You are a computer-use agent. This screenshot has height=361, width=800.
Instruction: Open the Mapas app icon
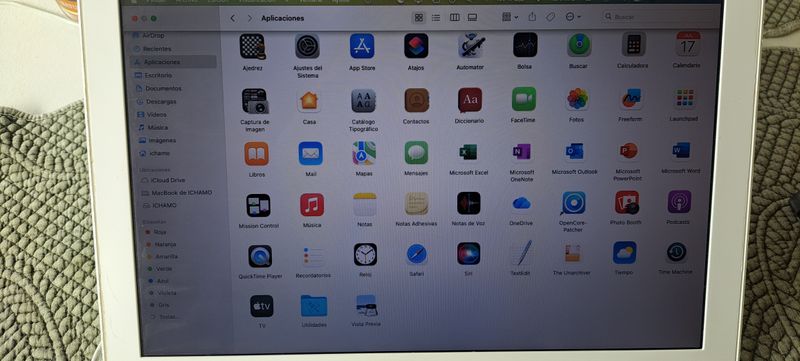364,153
